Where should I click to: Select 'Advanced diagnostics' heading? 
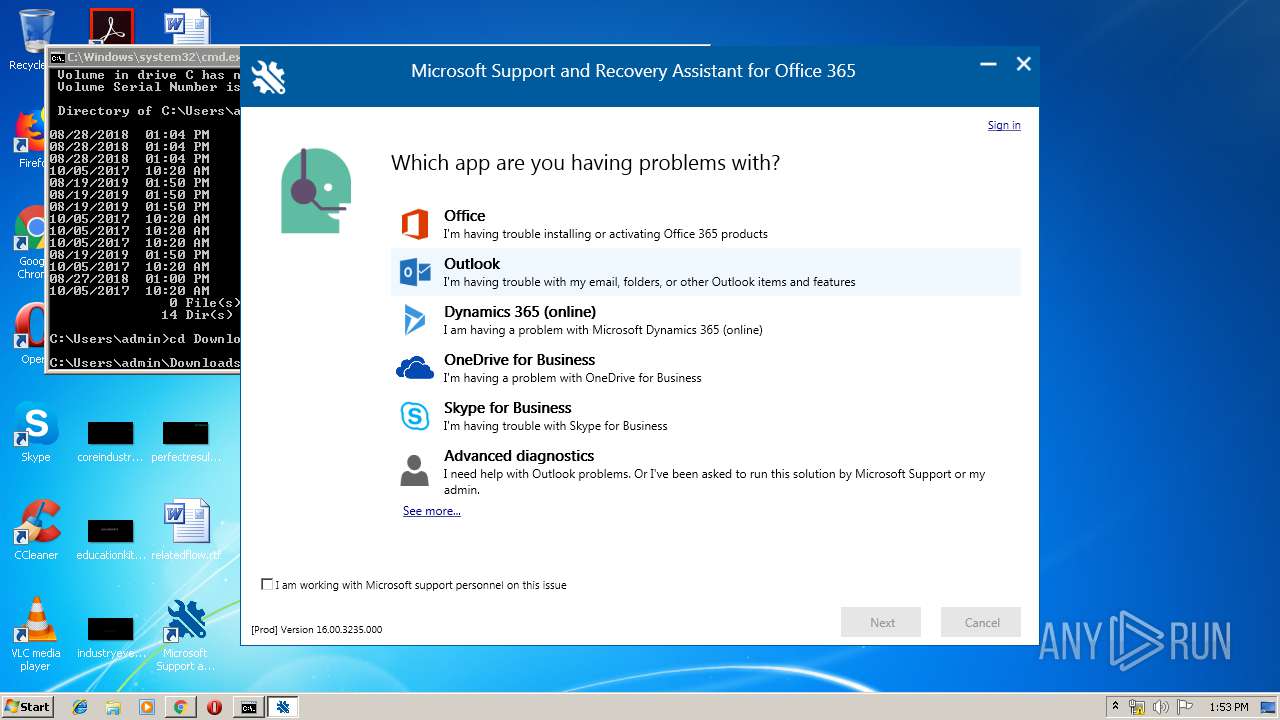(519, 456)
